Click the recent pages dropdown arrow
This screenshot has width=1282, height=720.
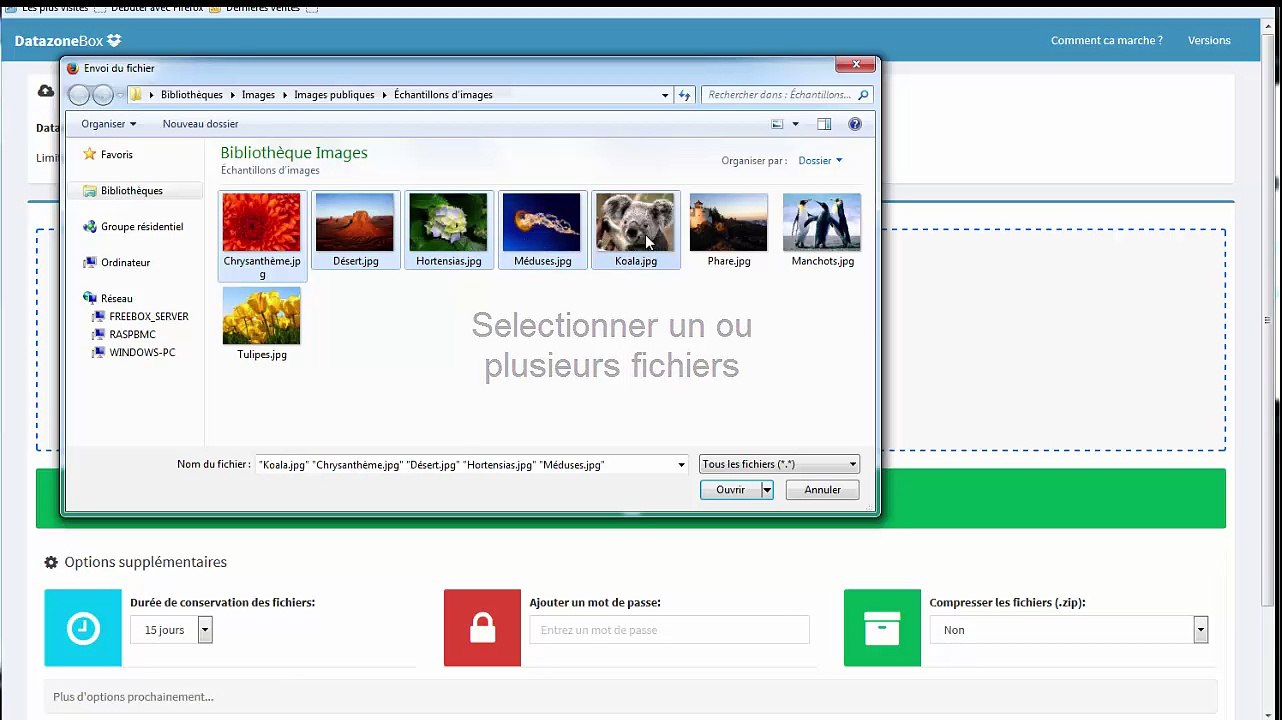click(120, 96)
